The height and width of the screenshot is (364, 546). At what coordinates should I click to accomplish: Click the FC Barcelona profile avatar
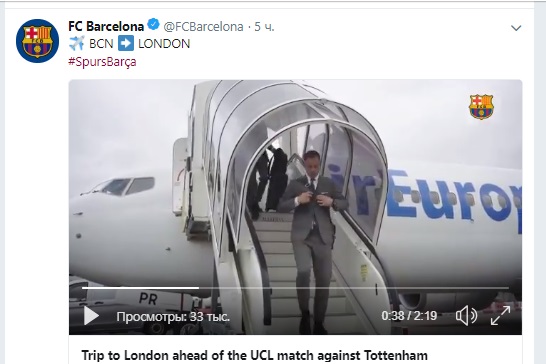37,41
